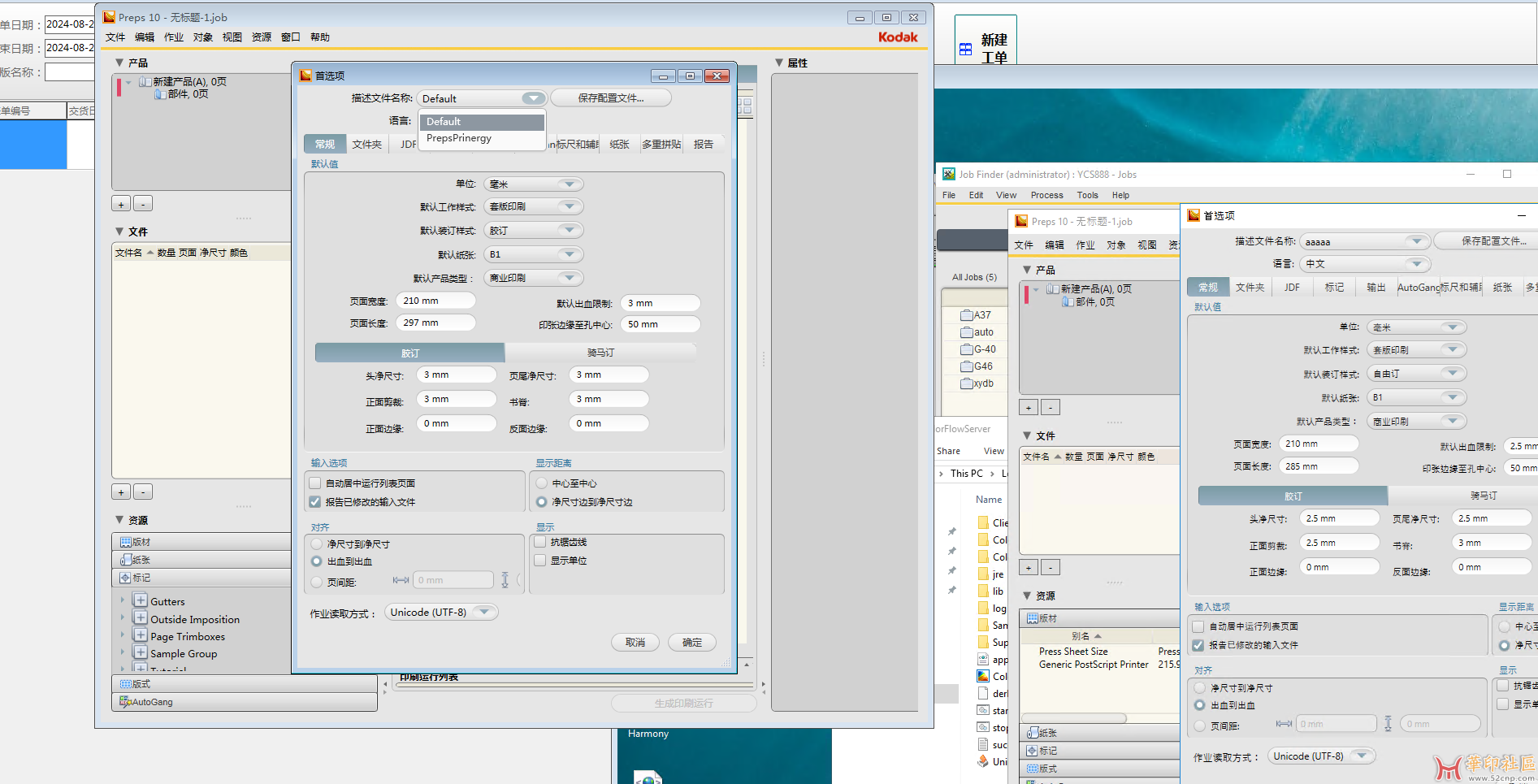Select the Gutters mark group icon
Viewport: 1538px width, 784px height.
click(141, 601)
